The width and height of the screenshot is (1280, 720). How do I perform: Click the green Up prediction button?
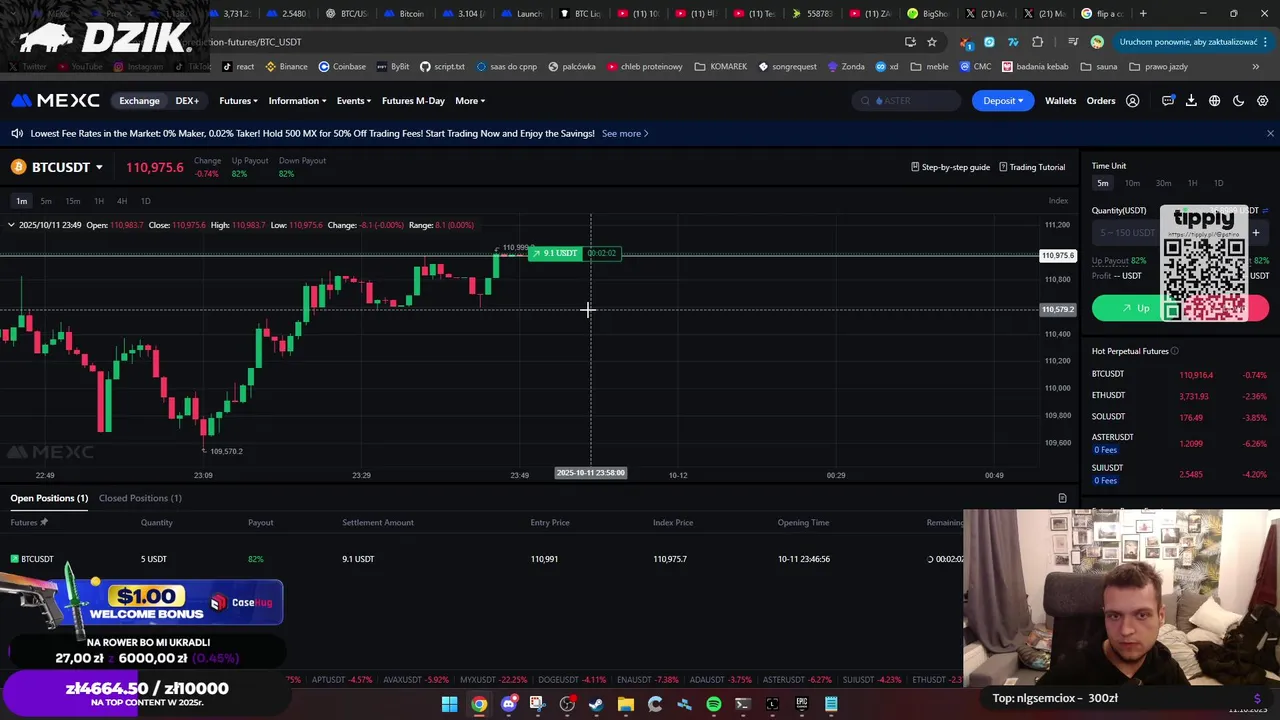click(1136, 308)
